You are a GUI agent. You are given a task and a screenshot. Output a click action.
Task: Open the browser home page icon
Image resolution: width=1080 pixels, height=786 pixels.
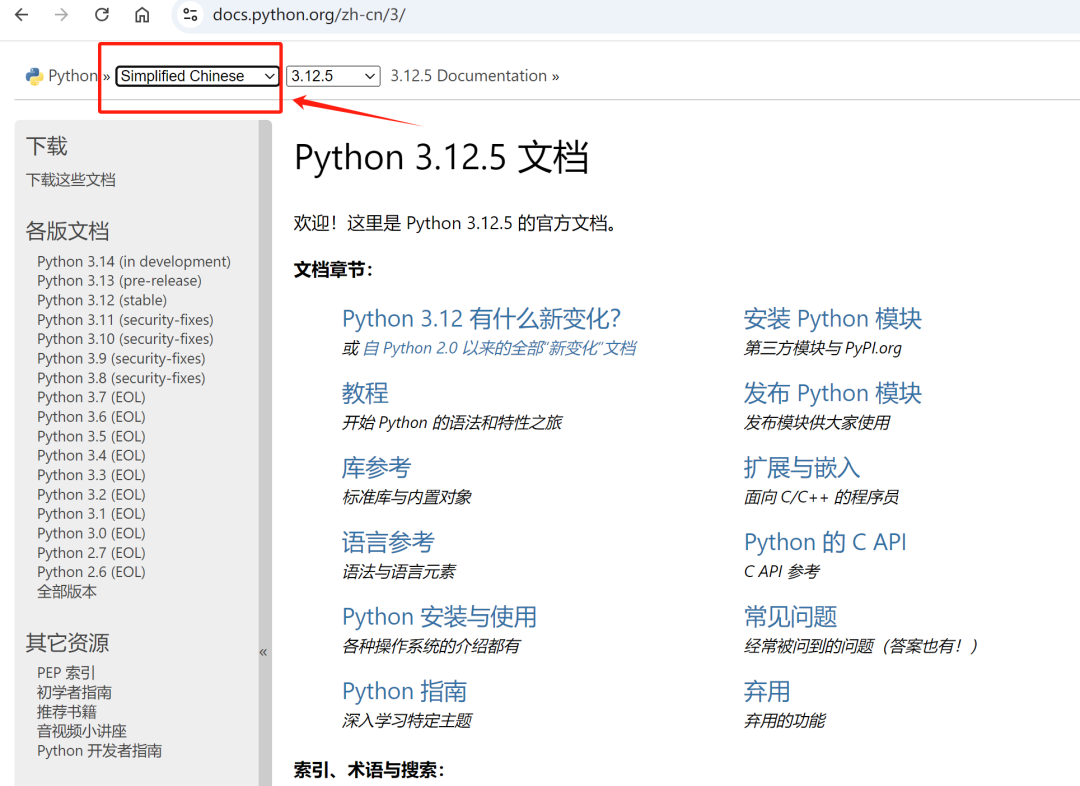pos(142,14)
